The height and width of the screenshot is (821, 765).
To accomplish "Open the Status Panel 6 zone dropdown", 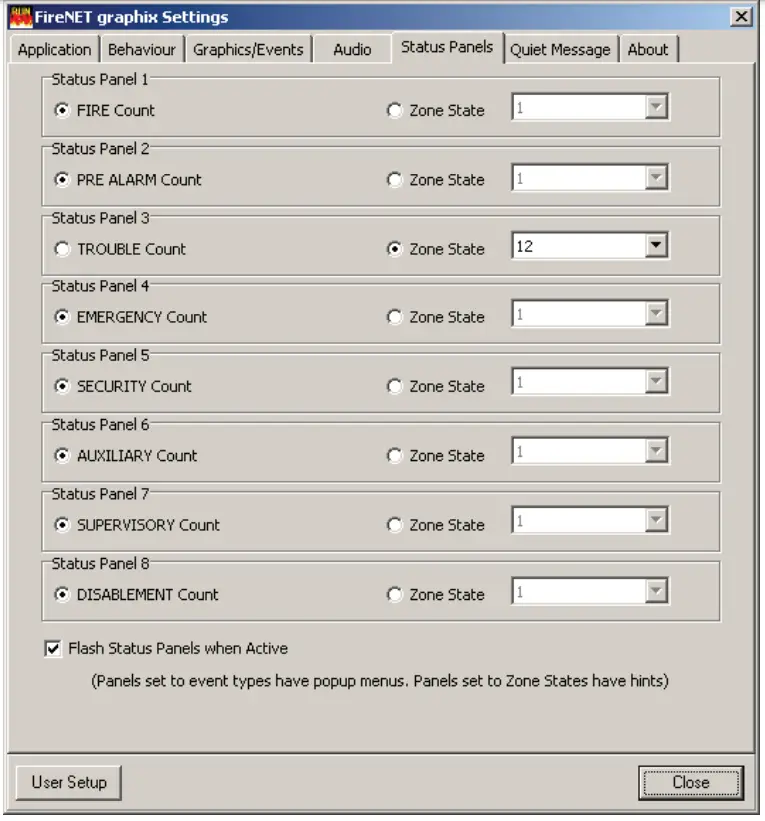I will pyautogui.click(x=656, y=451).
